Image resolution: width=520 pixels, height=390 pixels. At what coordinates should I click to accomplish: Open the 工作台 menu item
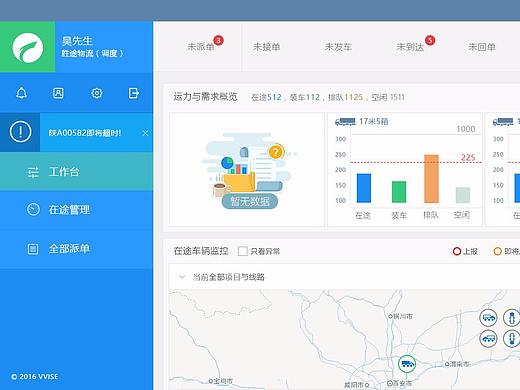[x=76, y=172]
